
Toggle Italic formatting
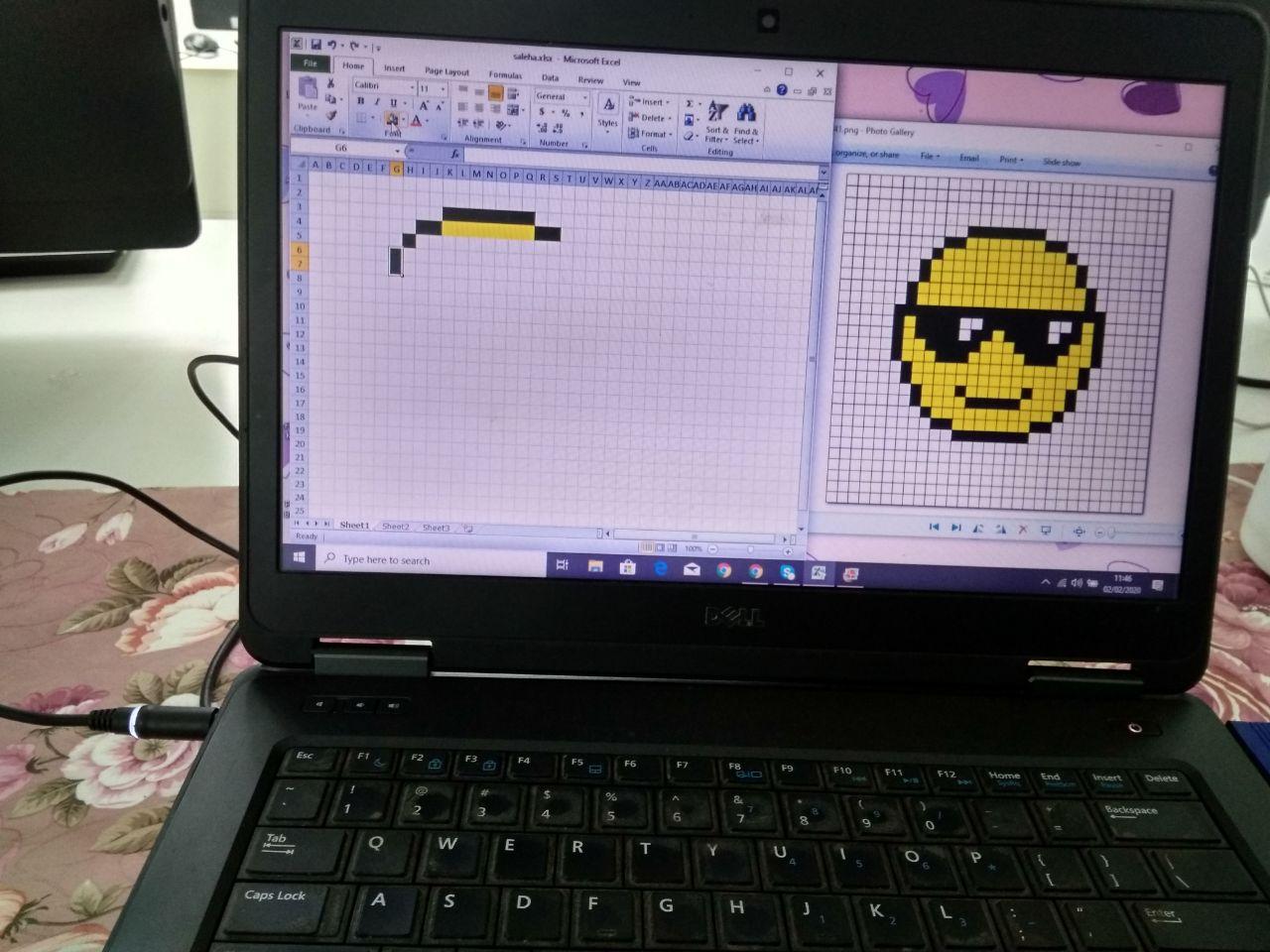[x=377, y=102]
